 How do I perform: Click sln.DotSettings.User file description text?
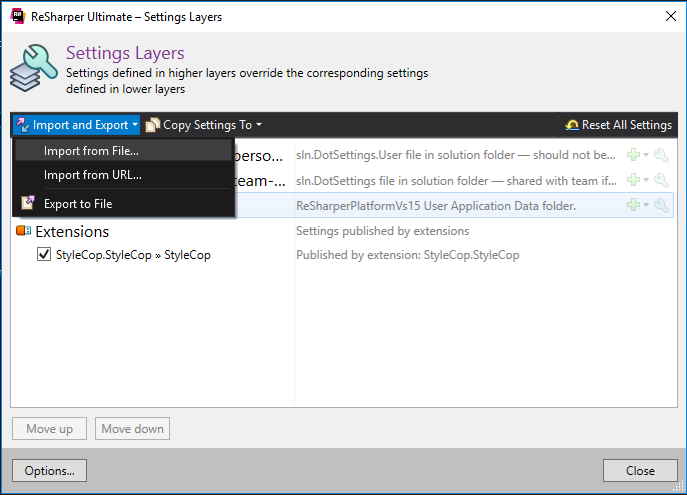tap(456, 155)
